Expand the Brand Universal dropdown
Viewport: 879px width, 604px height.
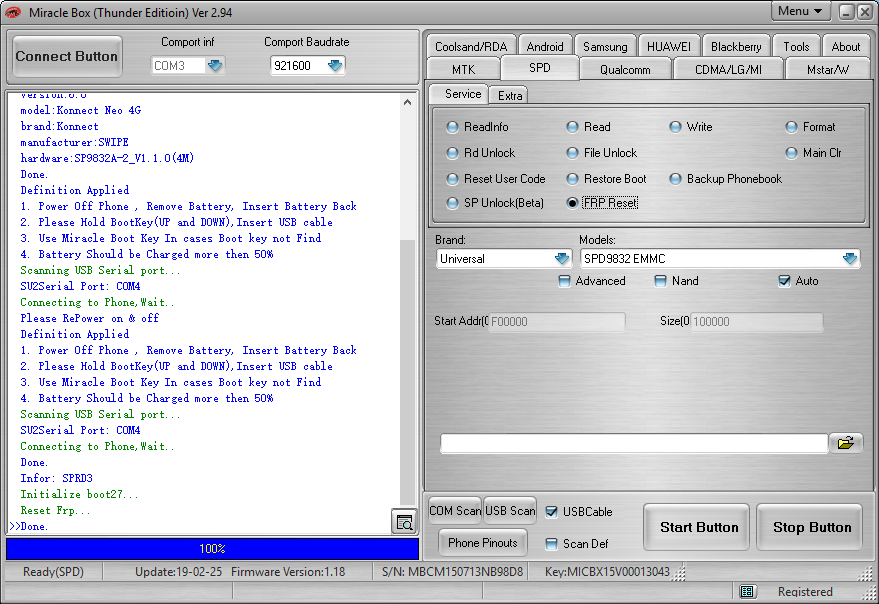562,259
